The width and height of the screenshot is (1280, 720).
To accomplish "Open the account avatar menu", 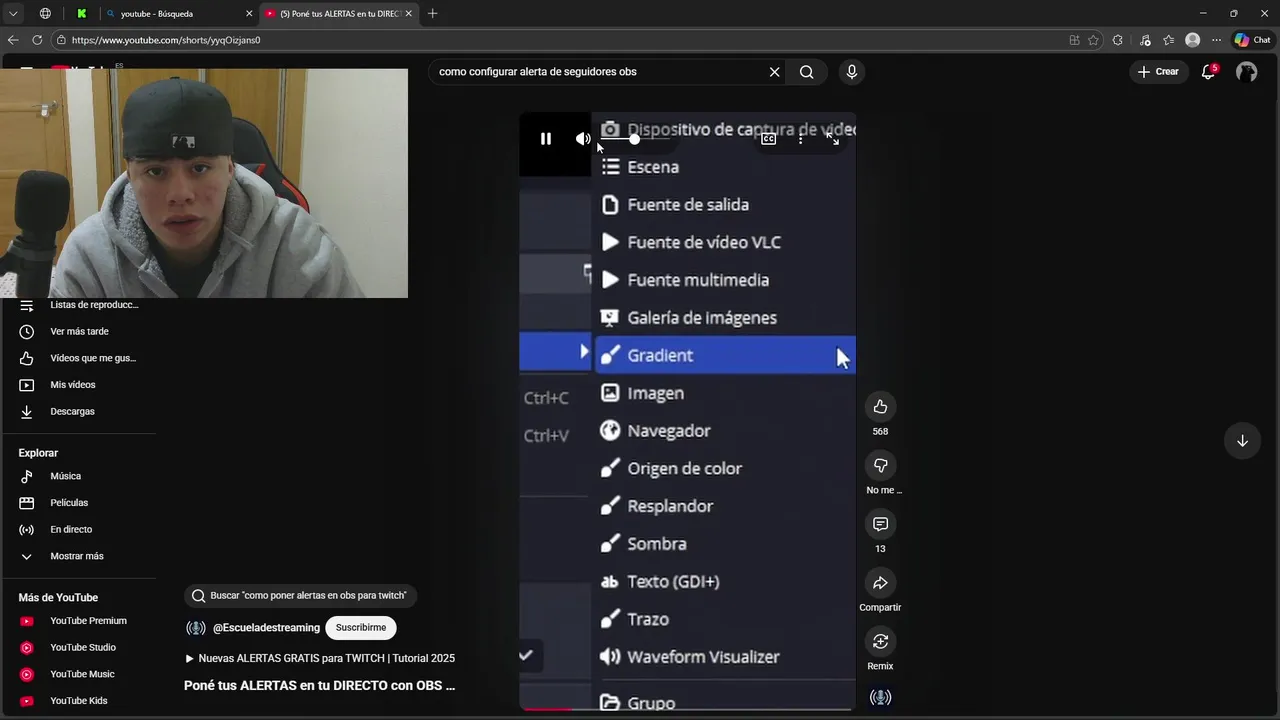I will point(1246,72).
